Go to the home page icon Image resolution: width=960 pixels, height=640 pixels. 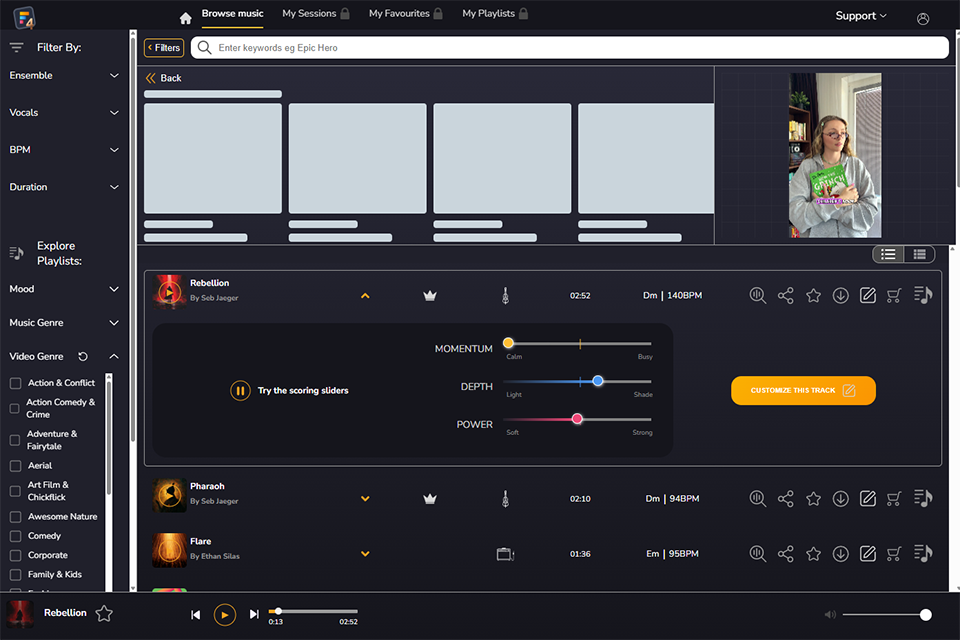pos(186,18)
